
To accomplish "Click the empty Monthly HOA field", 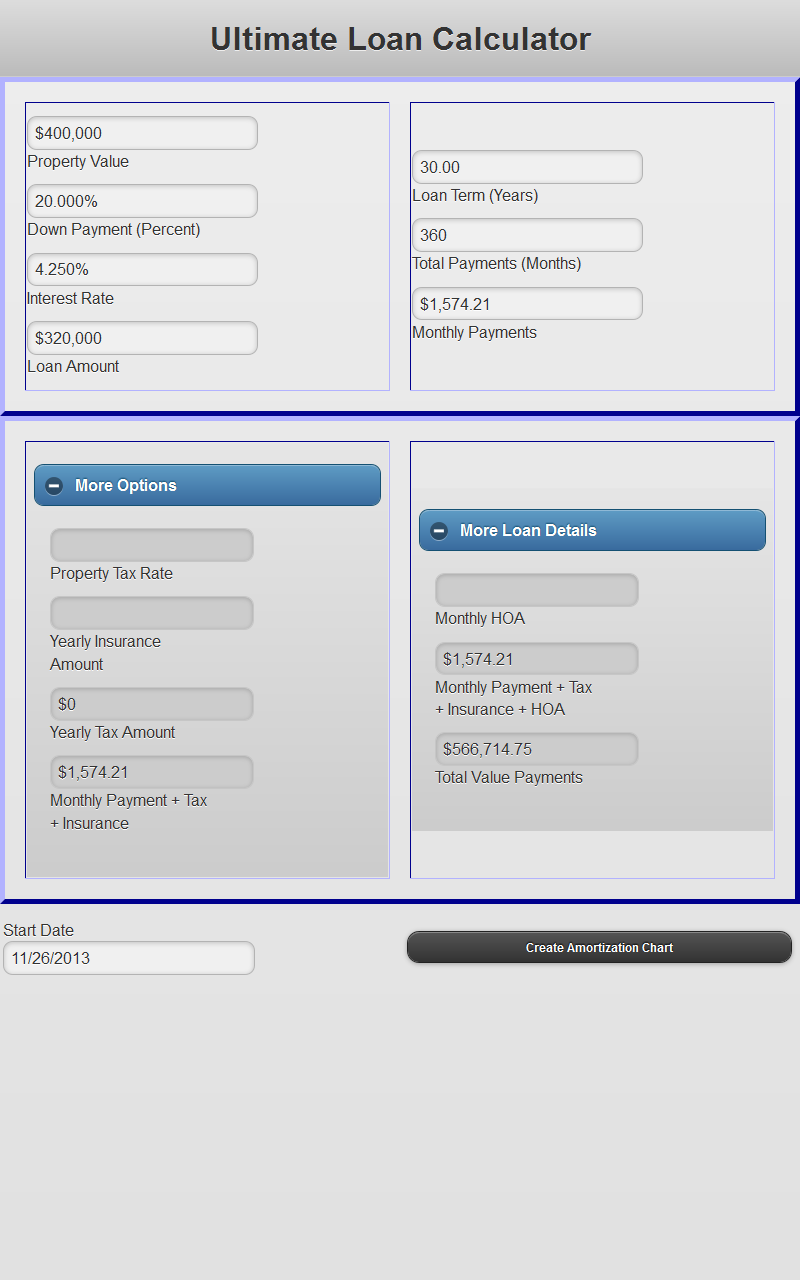I will tap(537, 590).
